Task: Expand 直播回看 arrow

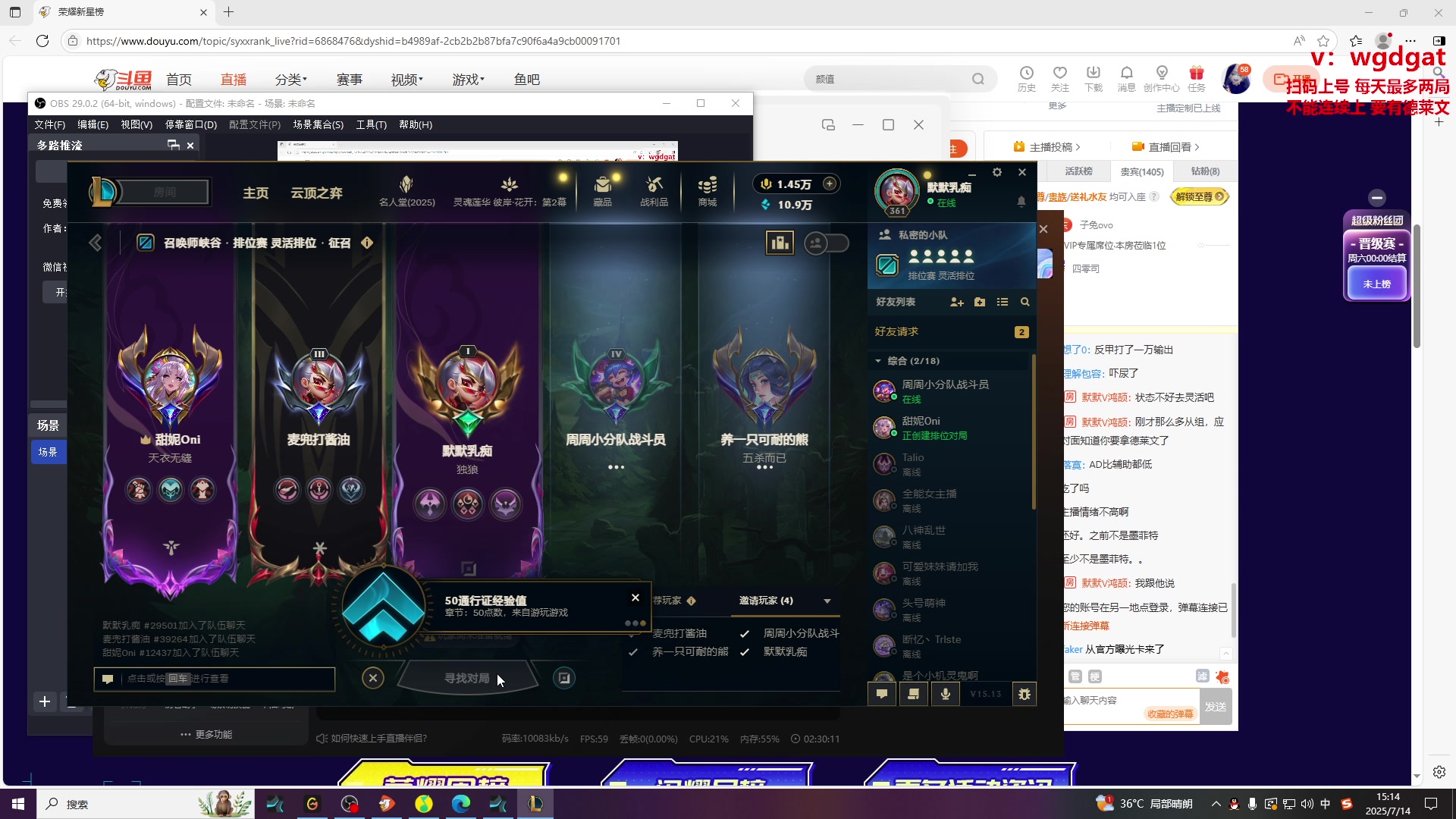Action: point(1197,147)
